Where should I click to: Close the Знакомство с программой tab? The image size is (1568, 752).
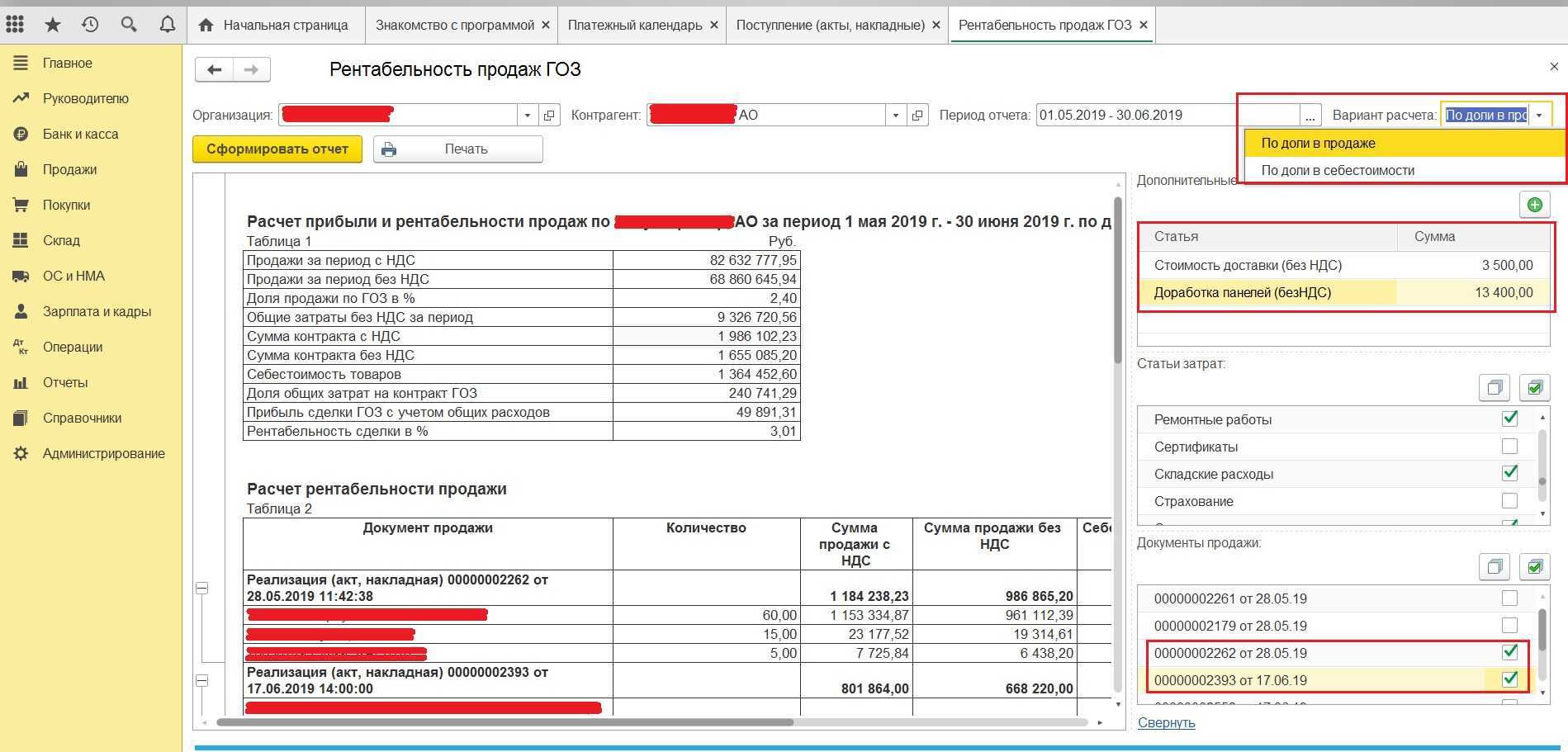(546, 25)
